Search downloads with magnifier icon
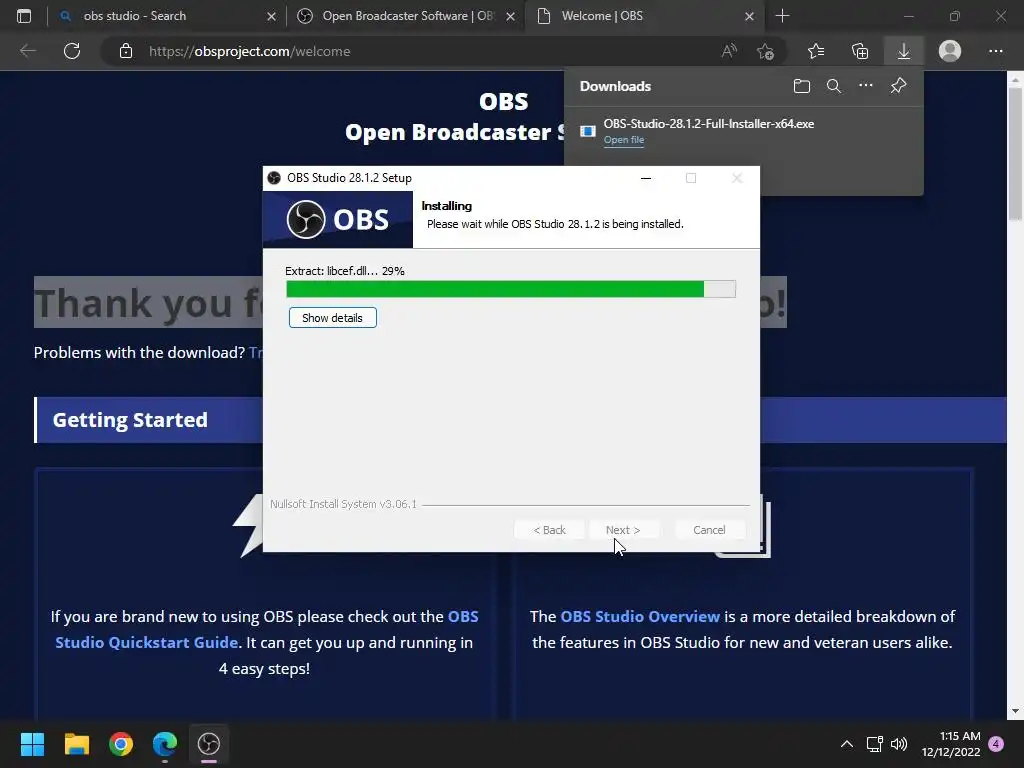Image resolution: width=1024 pixels, height=768 pixels. click(833, 86)
